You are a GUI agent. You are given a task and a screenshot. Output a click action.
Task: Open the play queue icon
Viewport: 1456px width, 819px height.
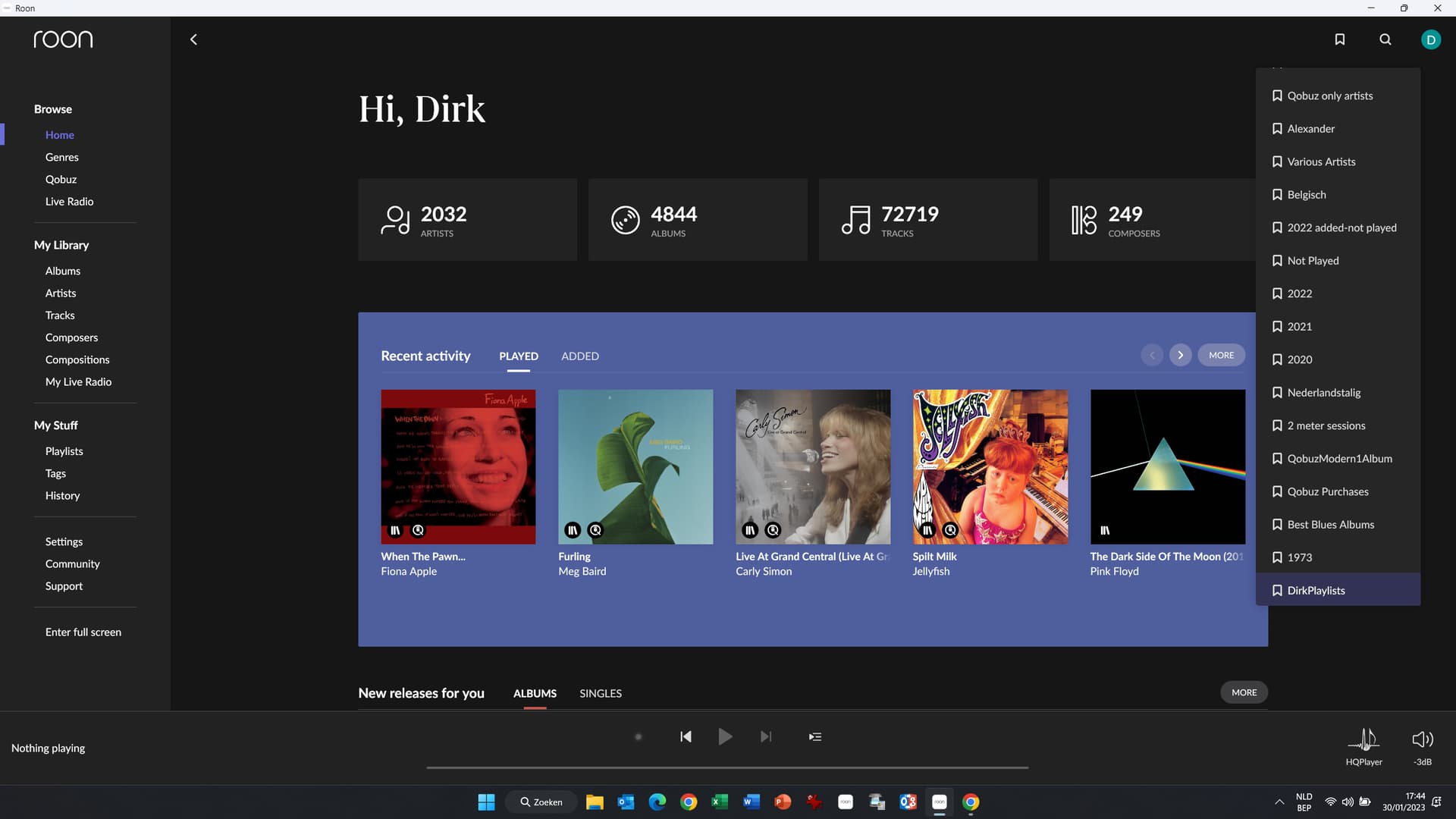tap(814, 736)
